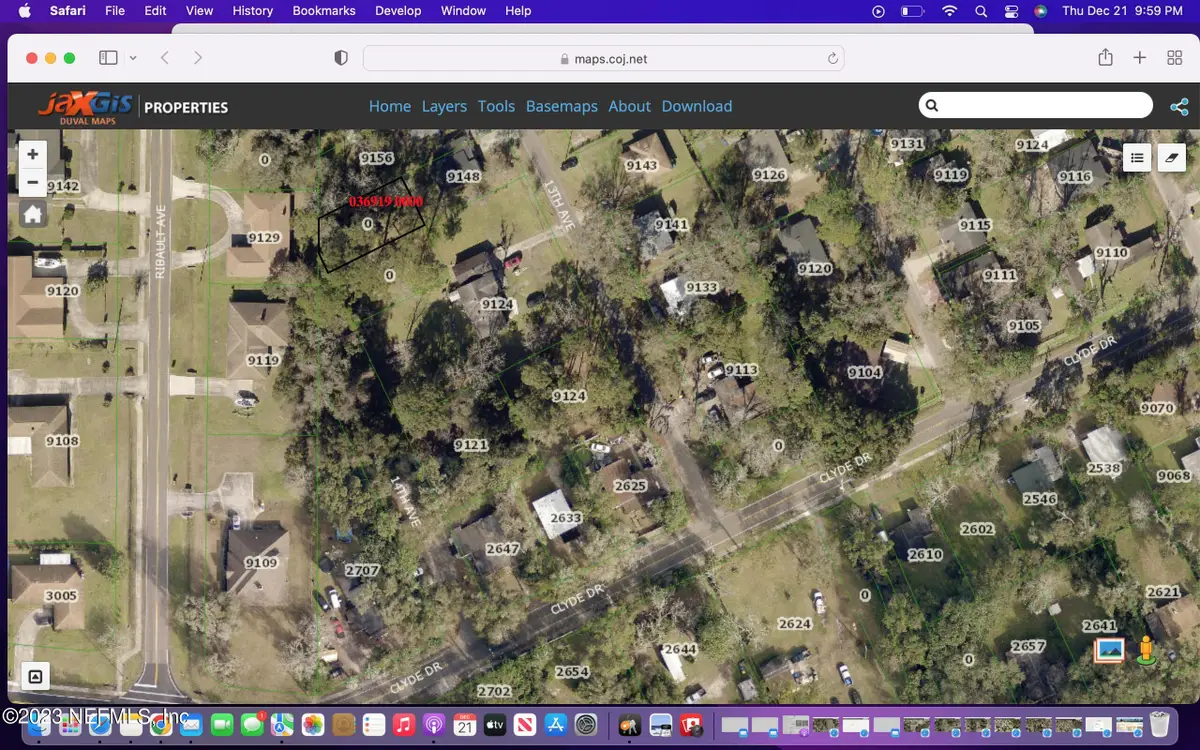This screenshot has height=750, width=1200.
Task: Open the Apple menu
Action: pos(24,11)
